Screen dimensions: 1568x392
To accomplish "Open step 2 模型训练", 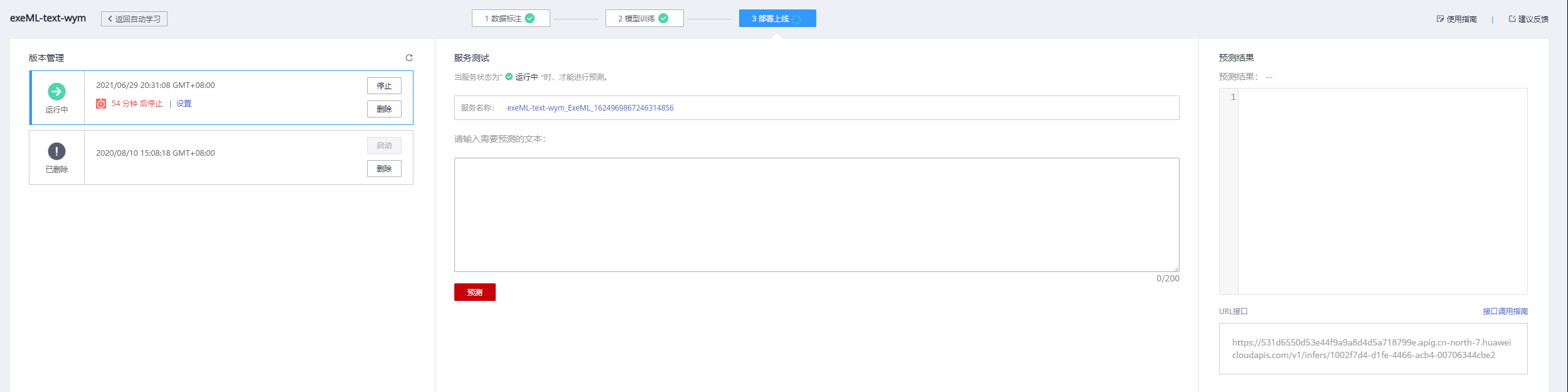I will click(x=644, y=18).
